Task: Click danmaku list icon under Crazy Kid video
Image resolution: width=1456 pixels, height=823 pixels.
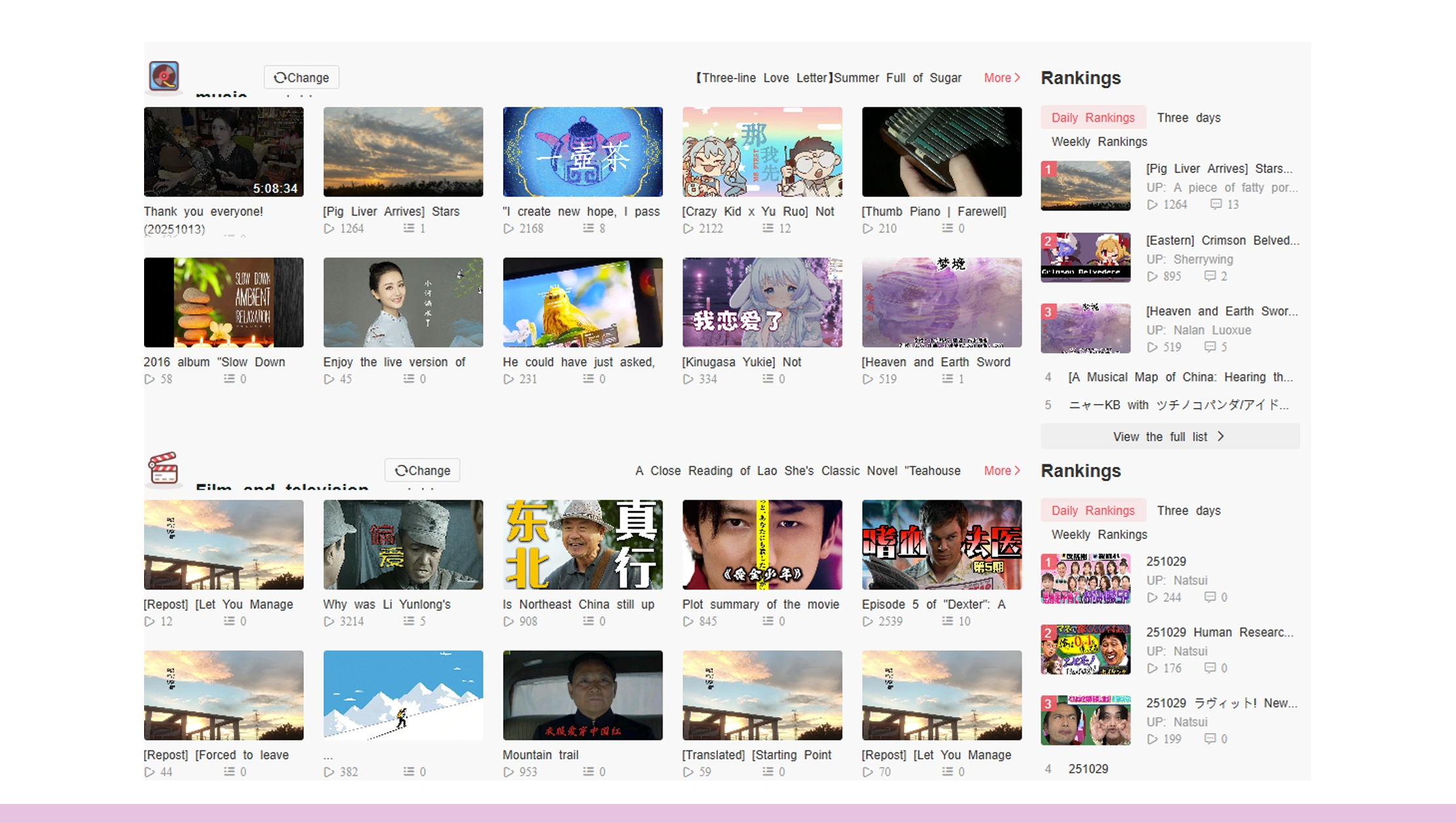Action: coord(768,228)
